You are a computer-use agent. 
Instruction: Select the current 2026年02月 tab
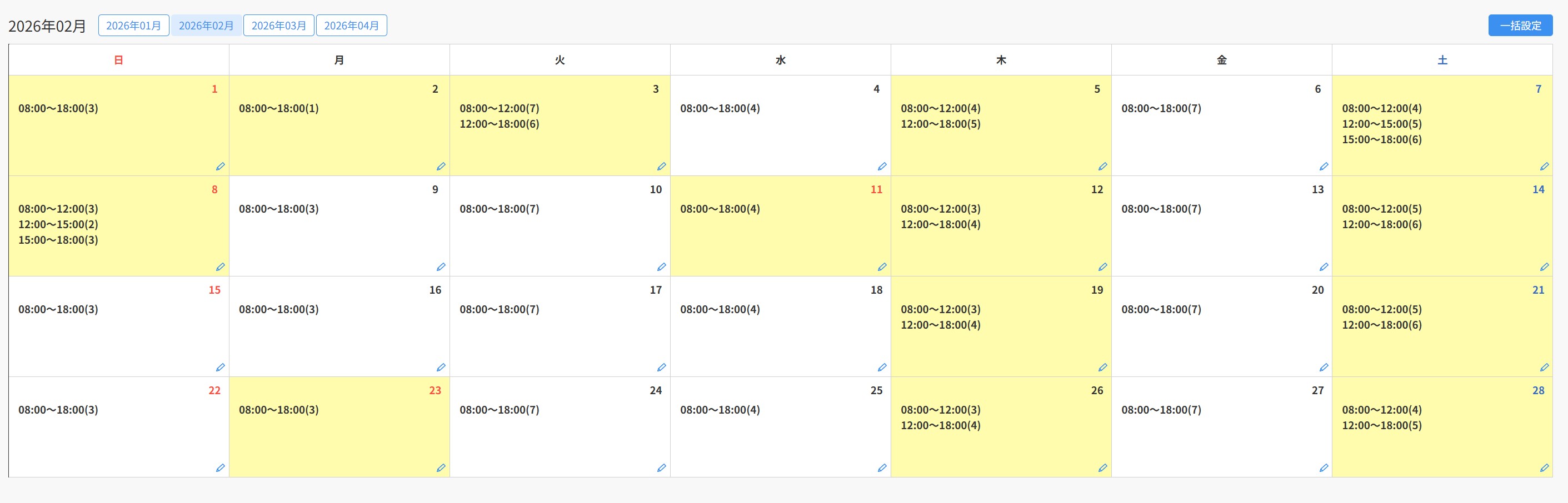[x=206, y=26]
